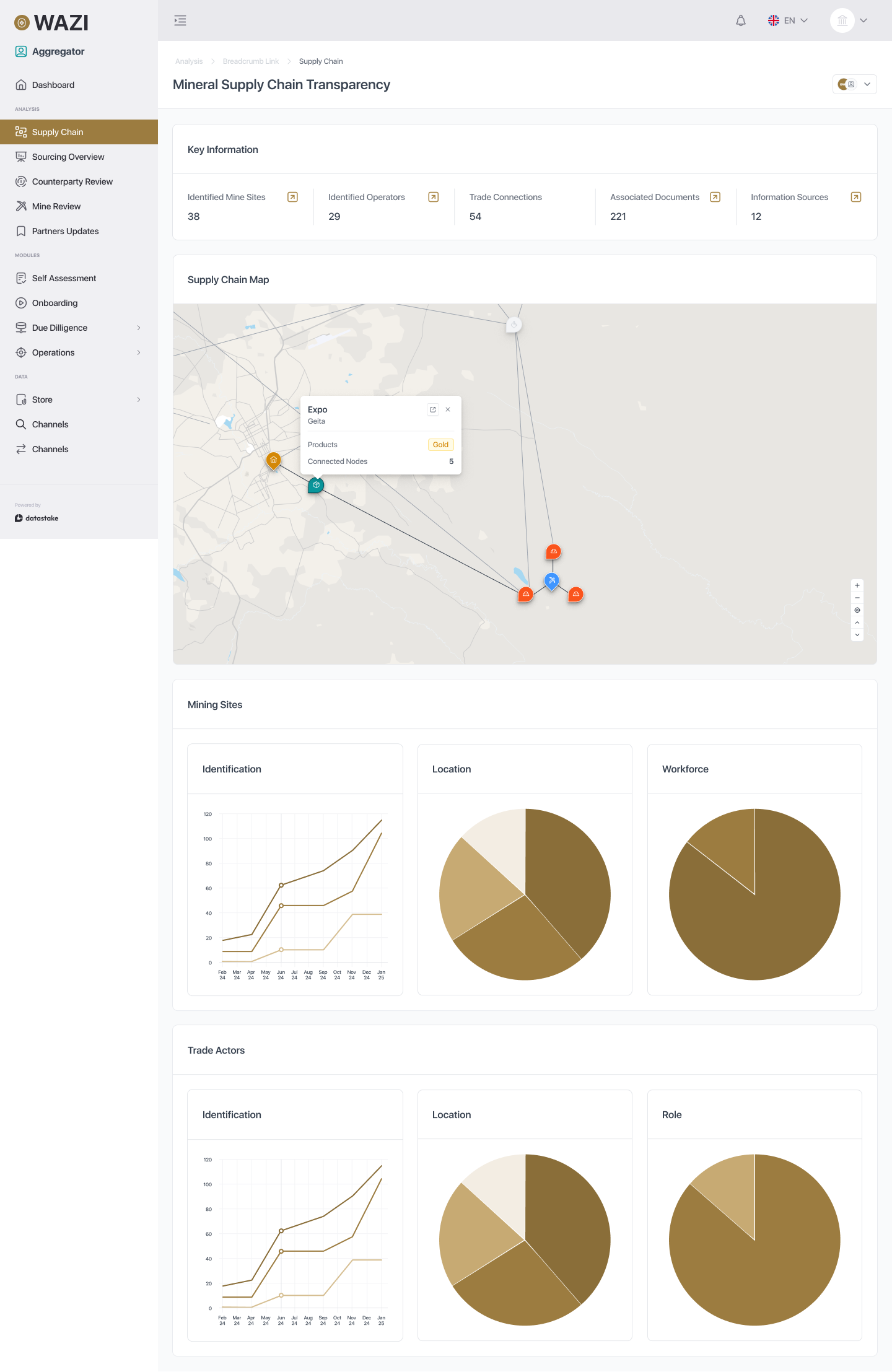Image resolution: width=892 pixels, height=1372 pixels.
Task: Open the dropdown beside the page title
Action: click(x=855, y=84)
